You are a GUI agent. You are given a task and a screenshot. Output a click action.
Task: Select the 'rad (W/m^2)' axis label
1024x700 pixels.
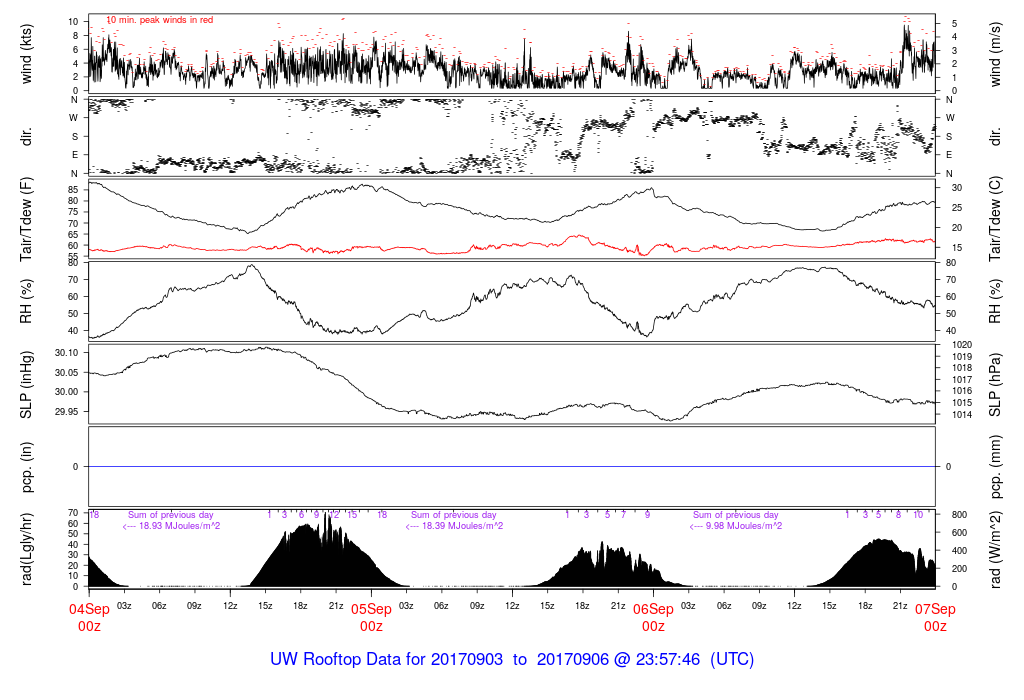[x=995, y=549]
